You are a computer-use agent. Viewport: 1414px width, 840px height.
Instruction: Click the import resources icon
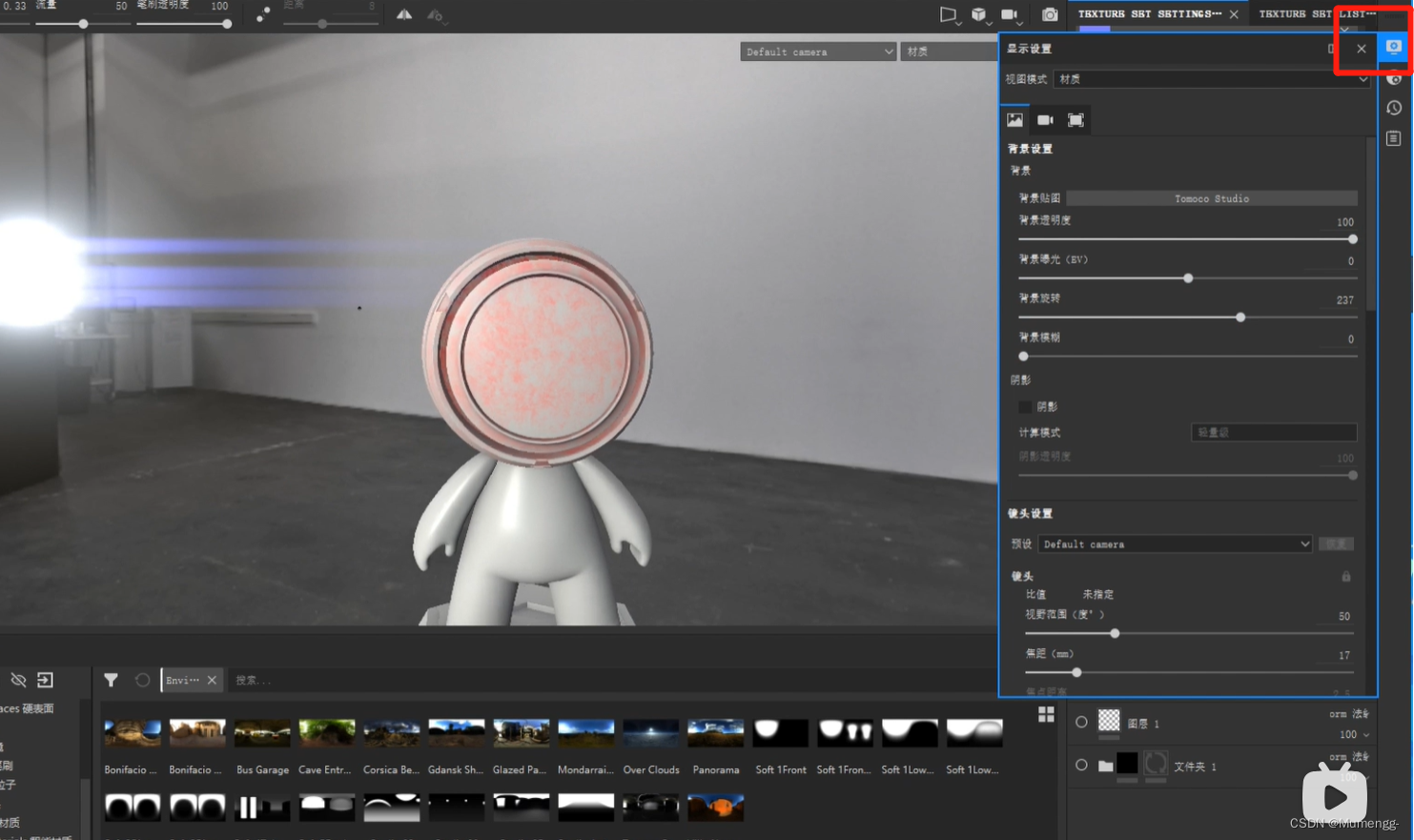[45, 680]
